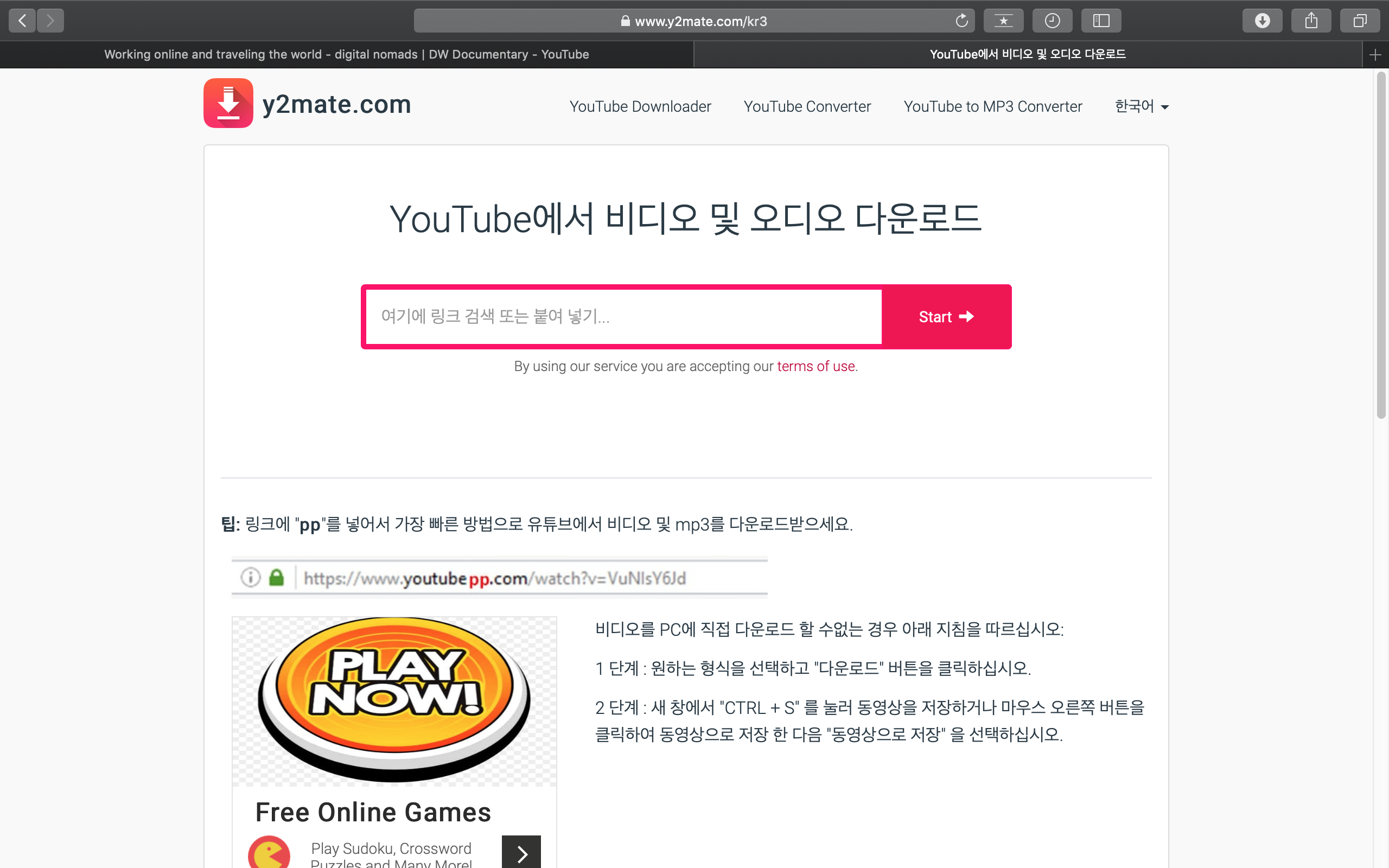Screen dimensions: 1389x868
Task: Show downloads with the download arrow icon
Action: (x=1262, y=21)
